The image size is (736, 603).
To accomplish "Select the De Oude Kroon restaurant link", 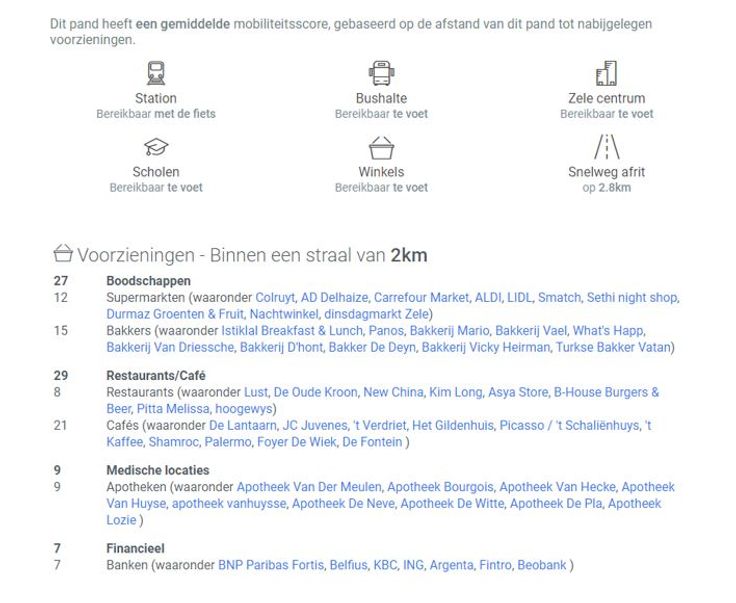I will click(x=315, y=392).
